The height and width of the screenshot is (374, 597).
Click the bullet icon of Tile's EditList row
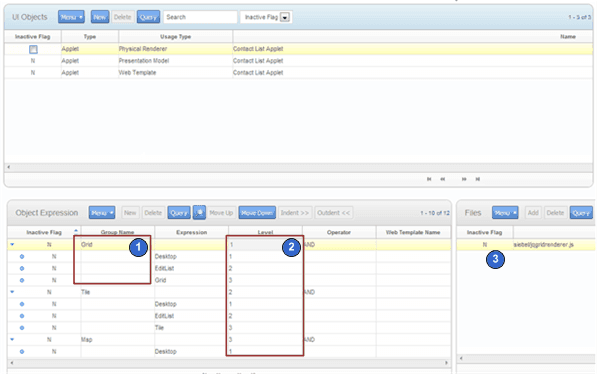22,316
